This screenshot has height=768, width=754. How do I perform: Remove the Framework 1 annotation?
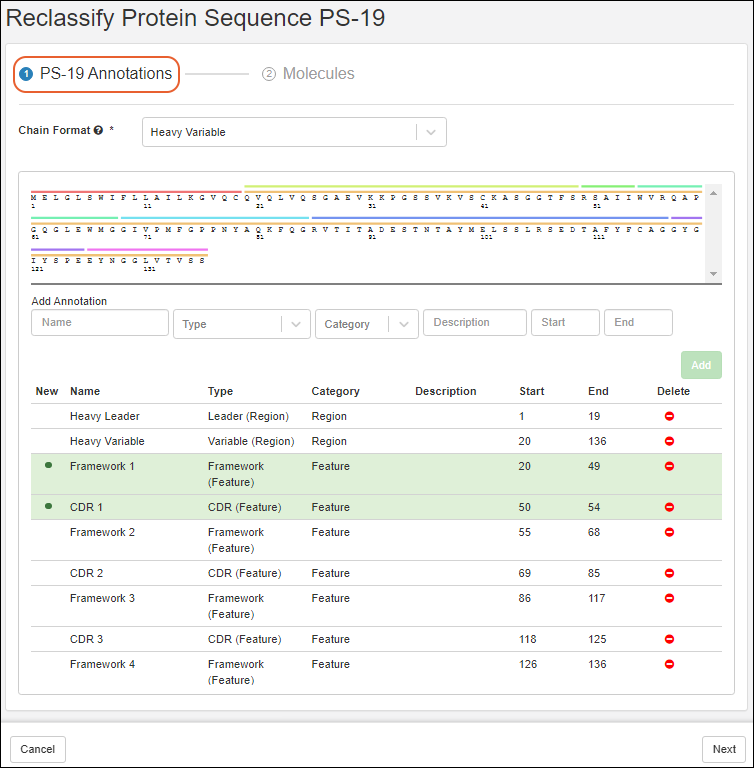pyautogui.click(x=669, y=466)
